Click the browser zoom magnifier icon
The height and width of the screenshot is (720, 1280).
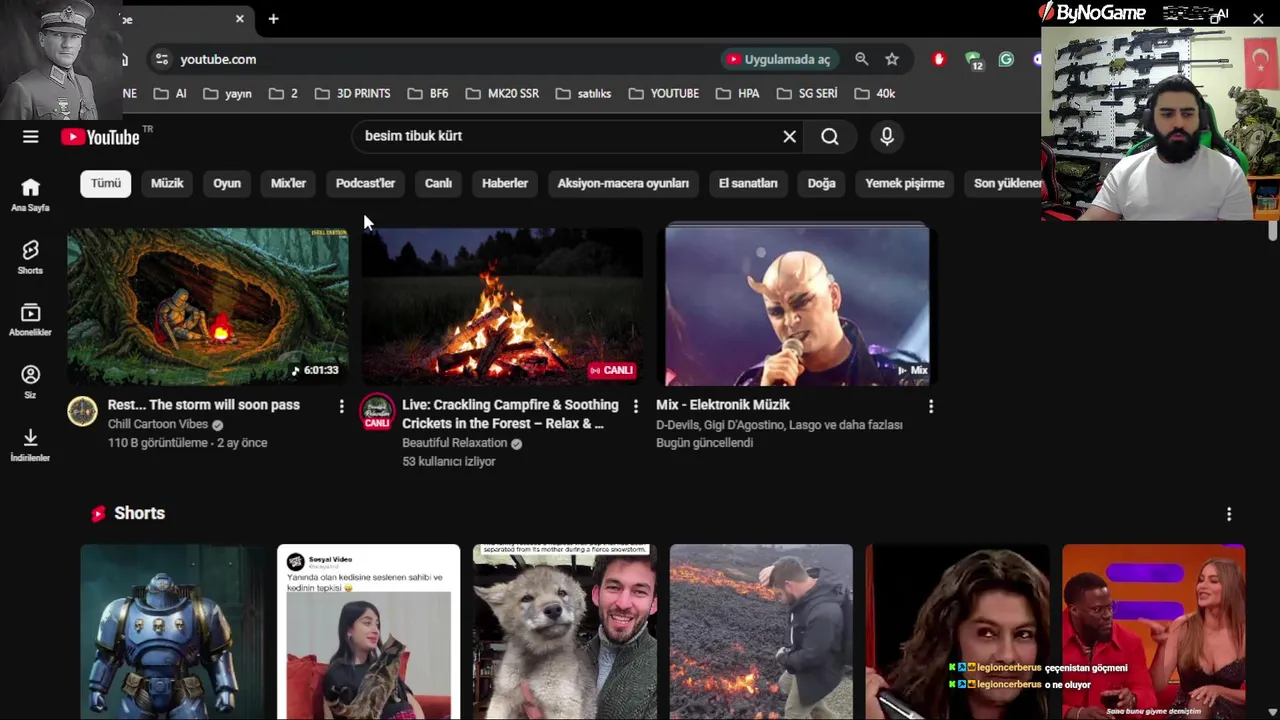point(862,59)
